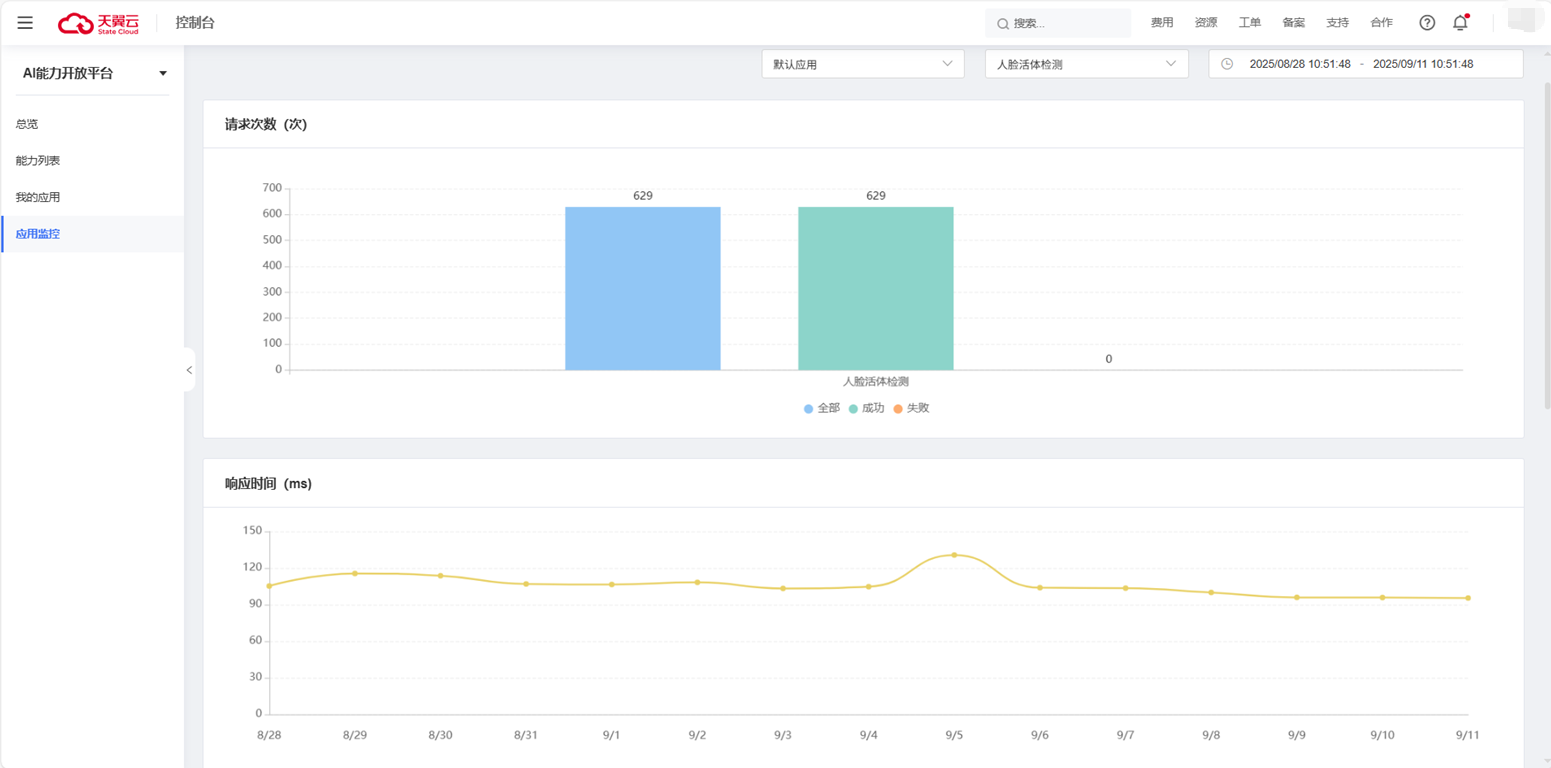Open the 工单 top link
The width and height of the screenshot is (1551, 768).
point(1250,22)
